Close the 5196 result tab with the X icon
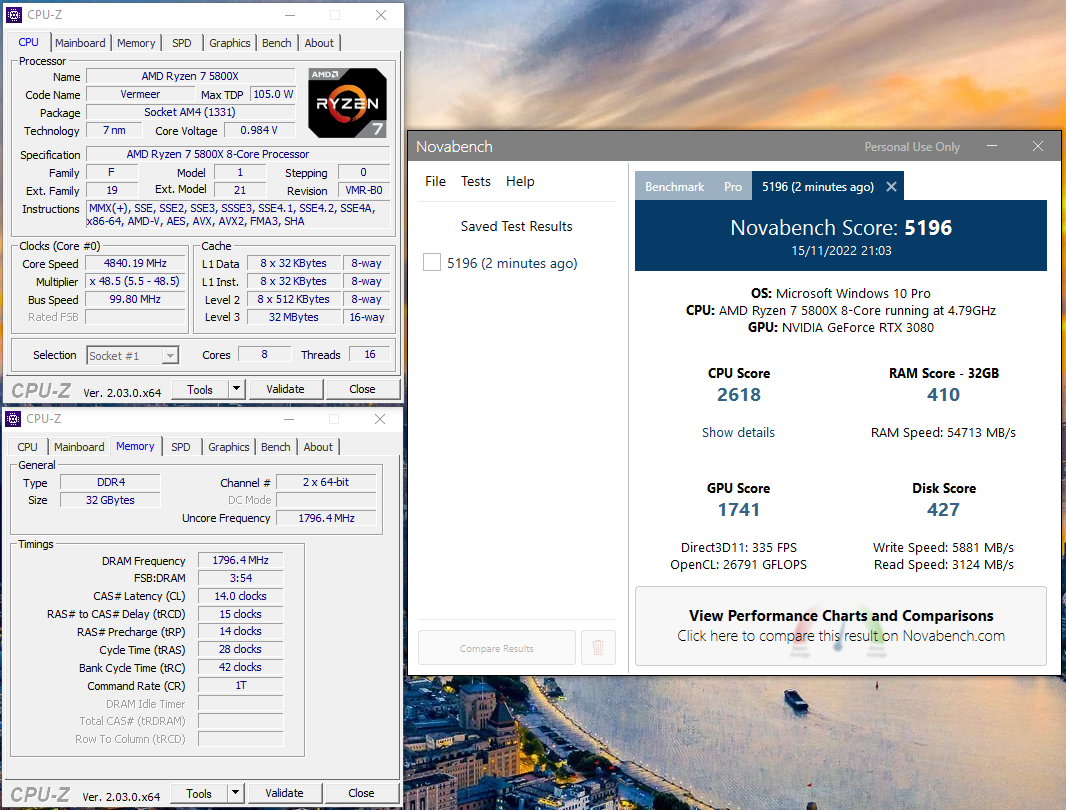 coord(891,186)
